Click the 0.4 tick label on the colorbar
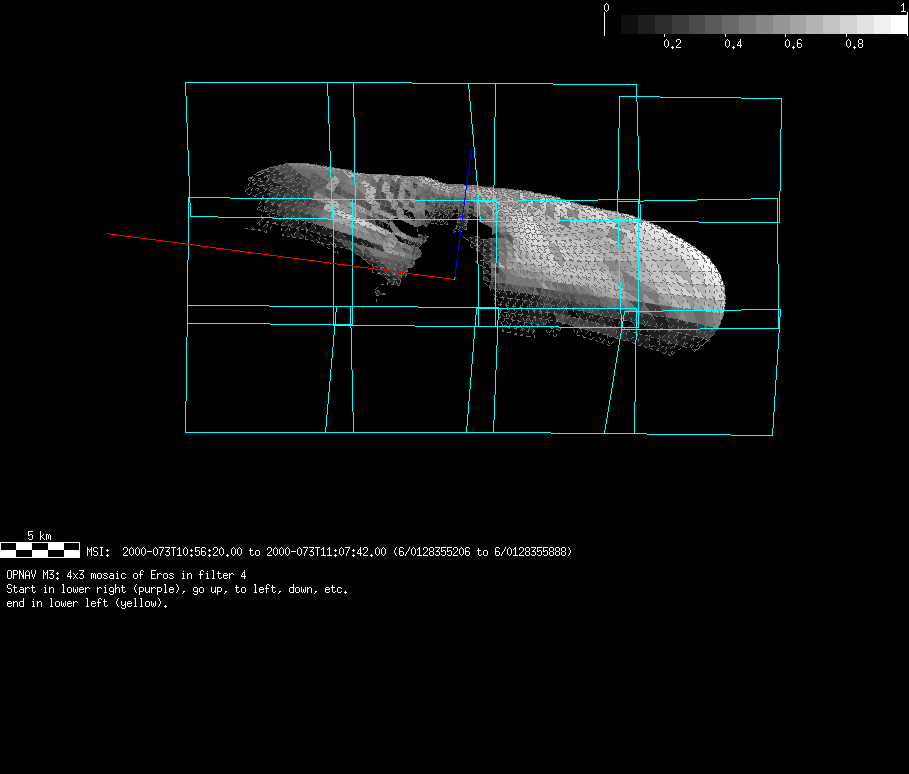Image resolution: width=909 pixels, height=774 pixels. [x=733, y=44]
